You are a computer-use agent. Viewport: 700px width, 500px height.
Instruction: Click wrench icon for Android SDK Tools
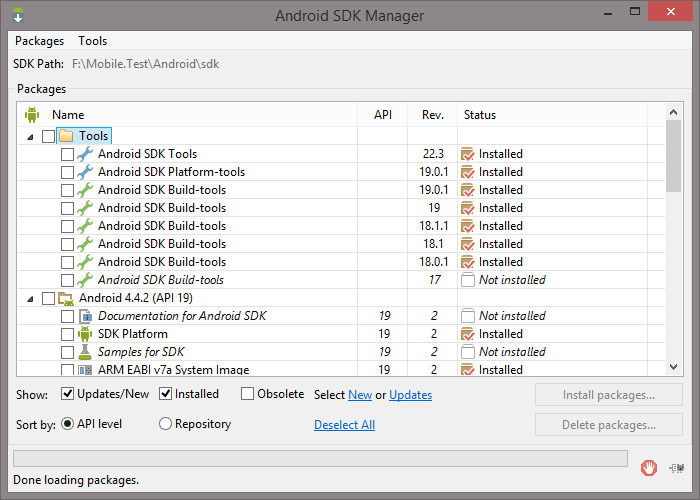click(x=85, y=154)
